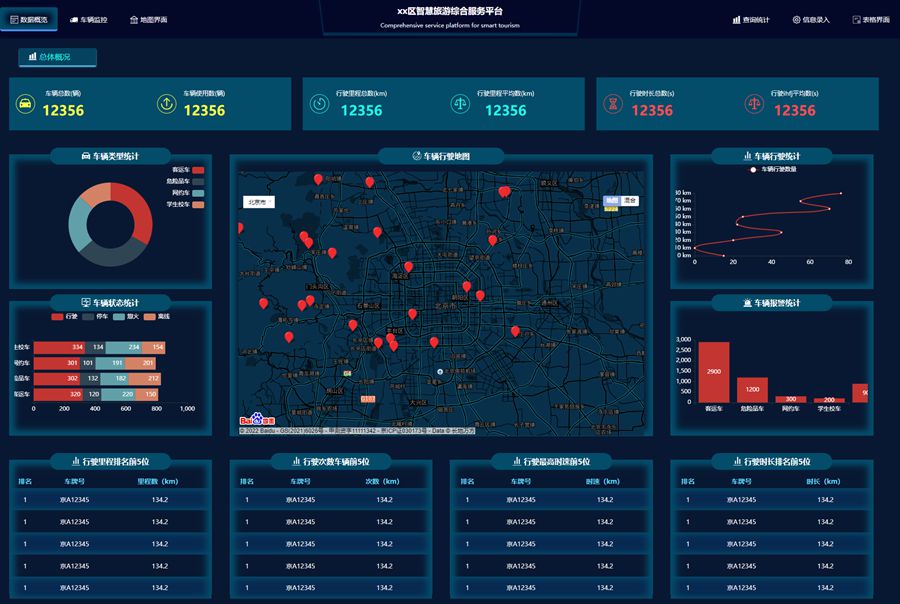
Task: Open 信息录入 from the top navigation
Action: pos(811,20)
